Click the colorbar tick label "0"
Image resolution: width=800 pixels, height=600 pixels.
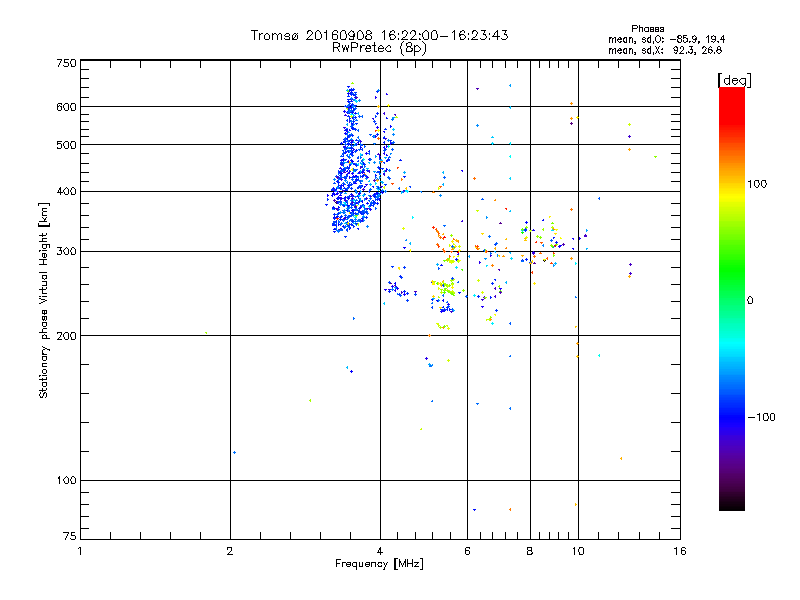click(x=750, y=301)
